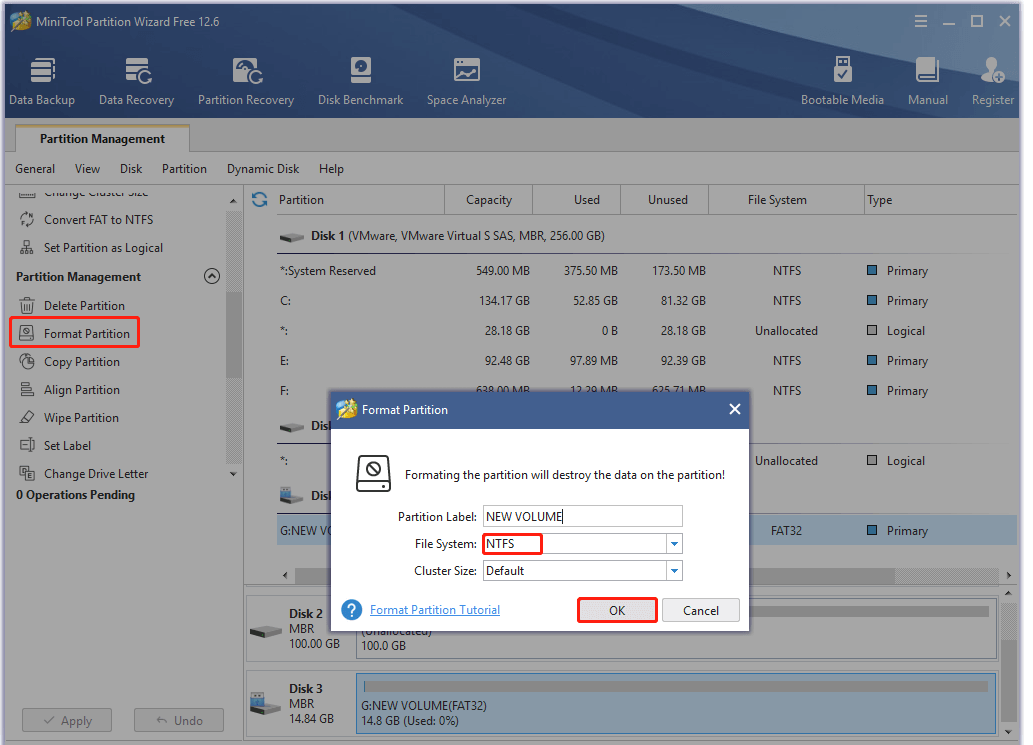Viewport: 1033px width, 745px height.
Task: Select the System Reserved partition row
Action: [x=647, y=271]
